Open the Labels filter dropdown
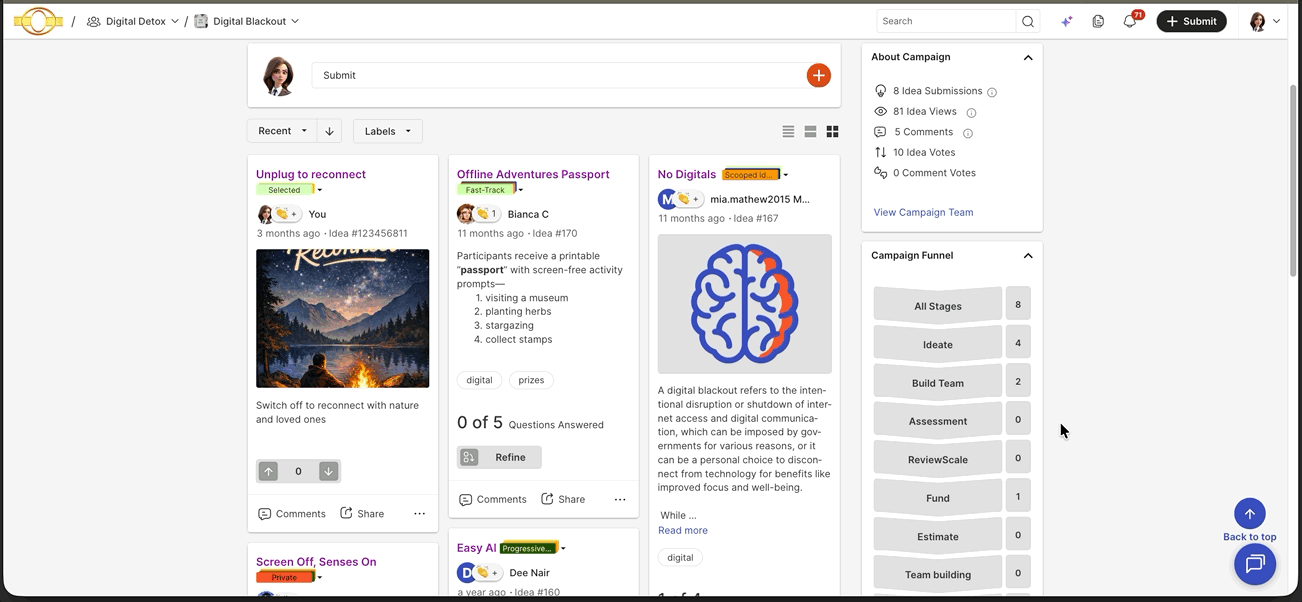Viewport: 1302px width, 602px height. (387, 131)
